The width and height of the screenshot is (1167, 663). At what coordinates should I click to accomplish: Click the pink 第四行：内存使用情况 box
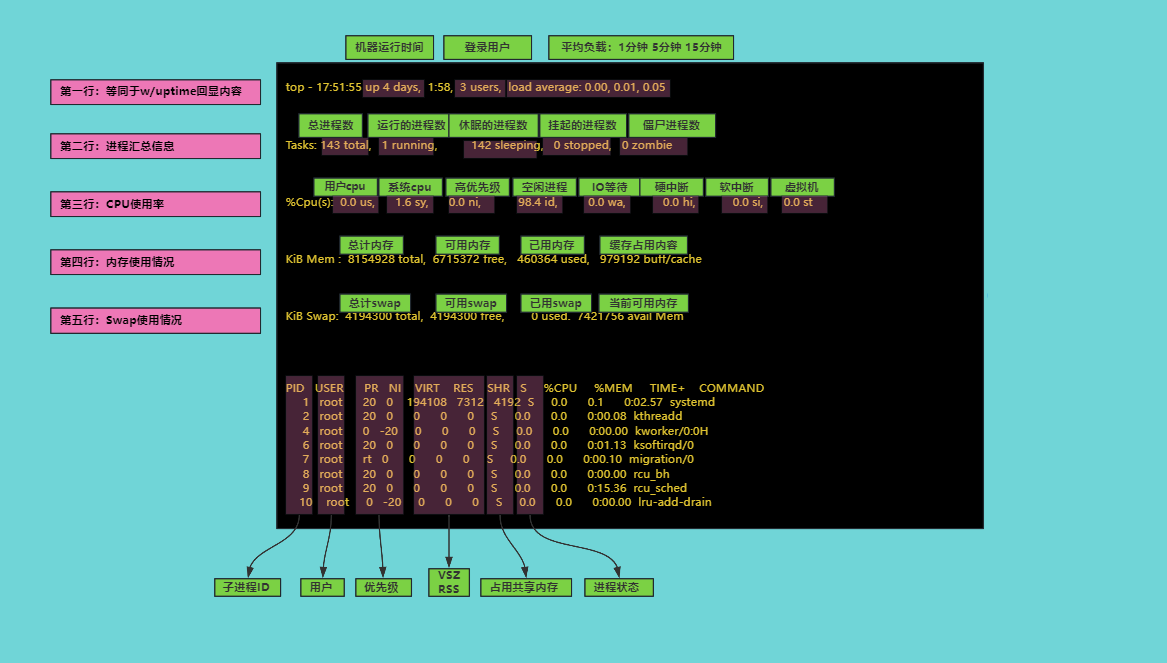pos(156,262)
